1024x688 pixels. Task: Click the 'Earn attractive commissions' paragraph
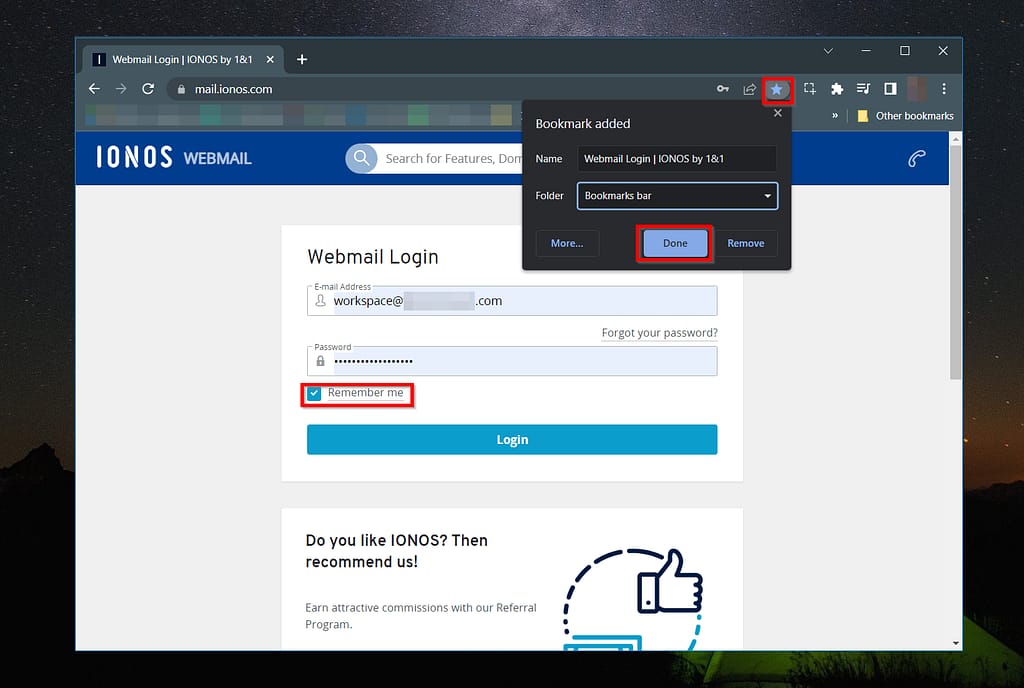421,616
